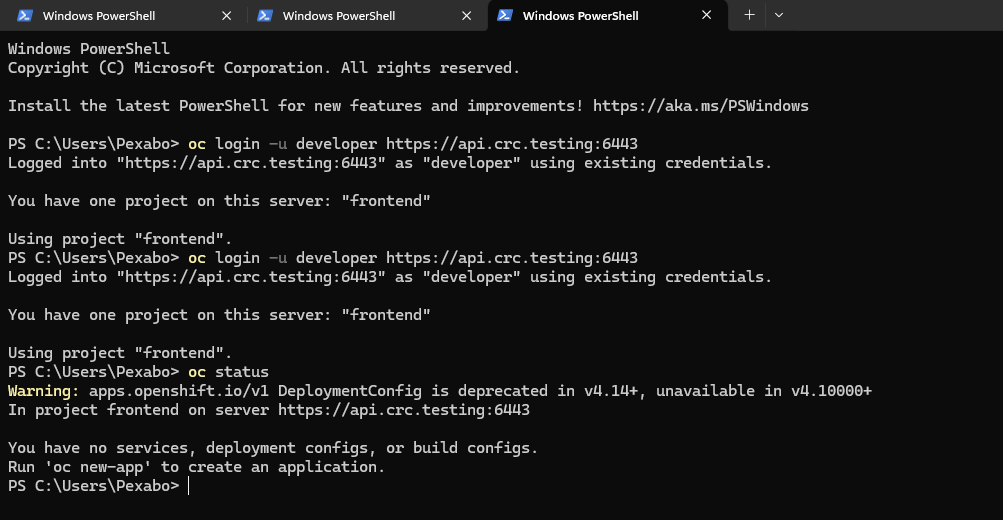
Task: Close the middle Windows PowerShell tab
Action: [466, 15]
